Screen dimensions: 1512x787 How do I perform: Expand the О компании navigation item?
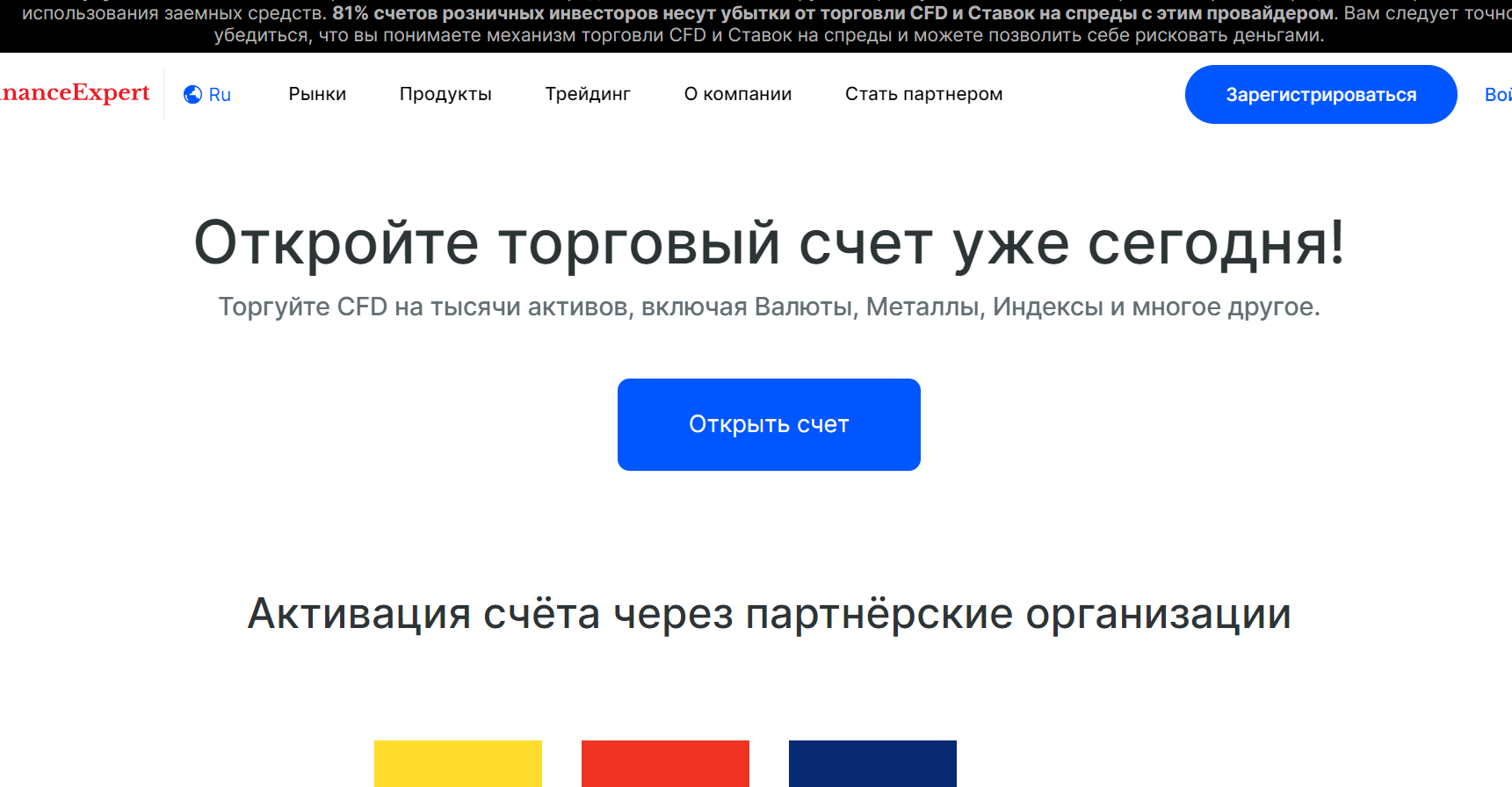pos(738,94)
